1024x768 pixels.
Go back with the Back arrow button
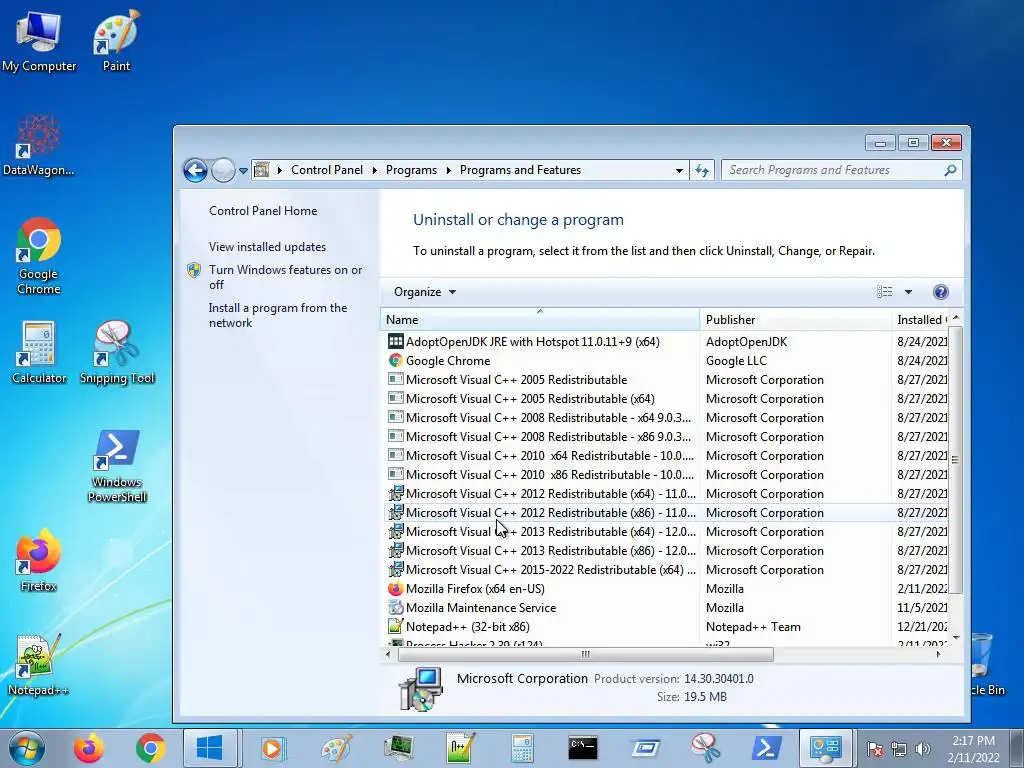point(195,170)
